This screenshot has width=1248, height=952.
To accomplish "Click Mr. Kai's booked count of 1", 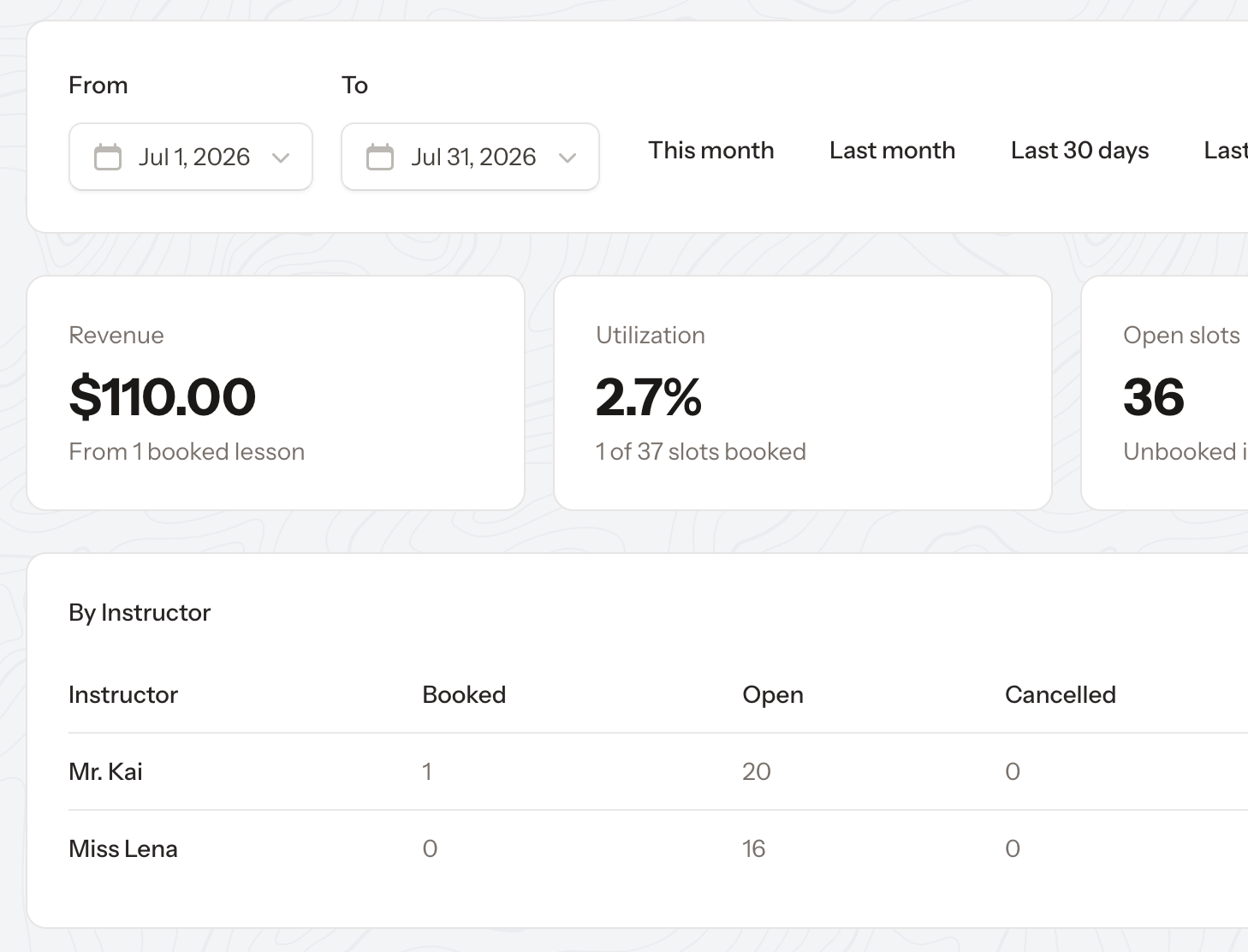I will 427,771.
